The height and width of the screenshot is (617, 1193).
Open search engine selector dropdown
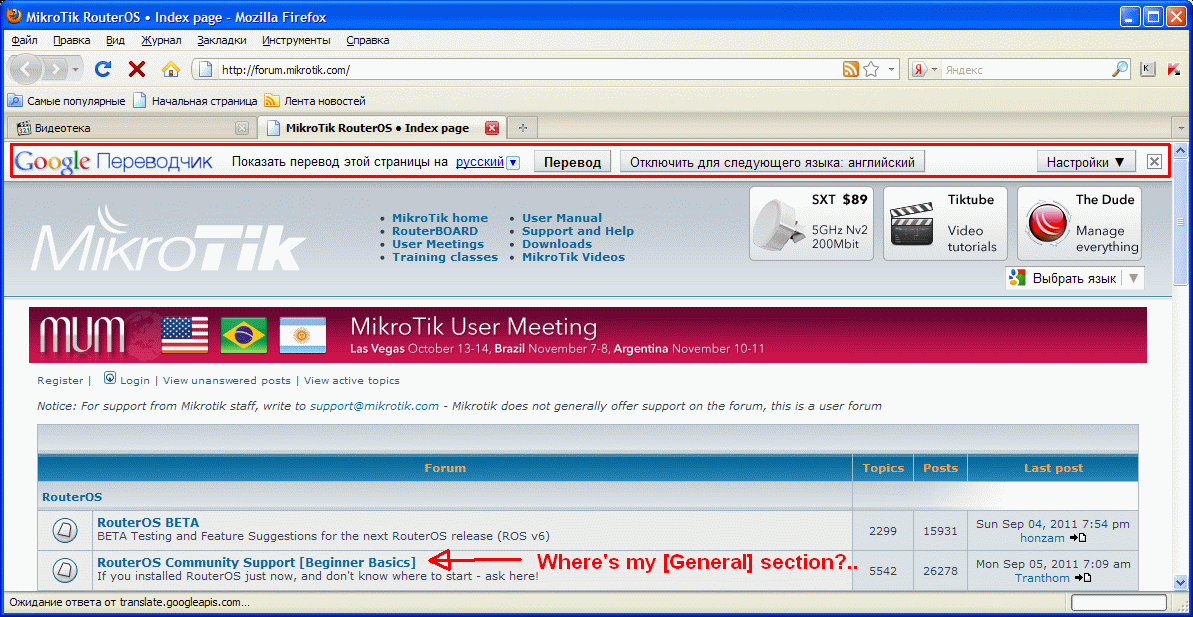[x=934, y=69]
